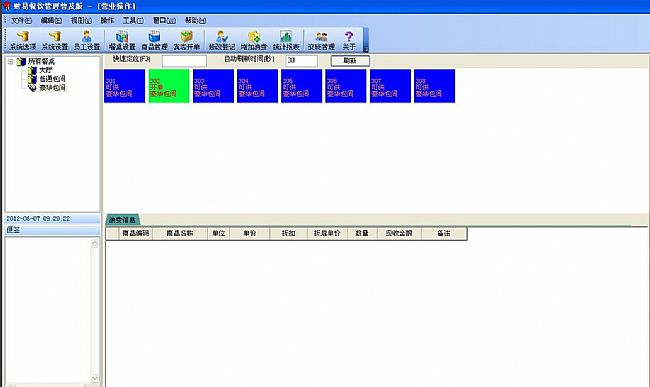Open the 工具(T) menu
Viewport: 650px width, 387px height.
(x=133, y=20)
